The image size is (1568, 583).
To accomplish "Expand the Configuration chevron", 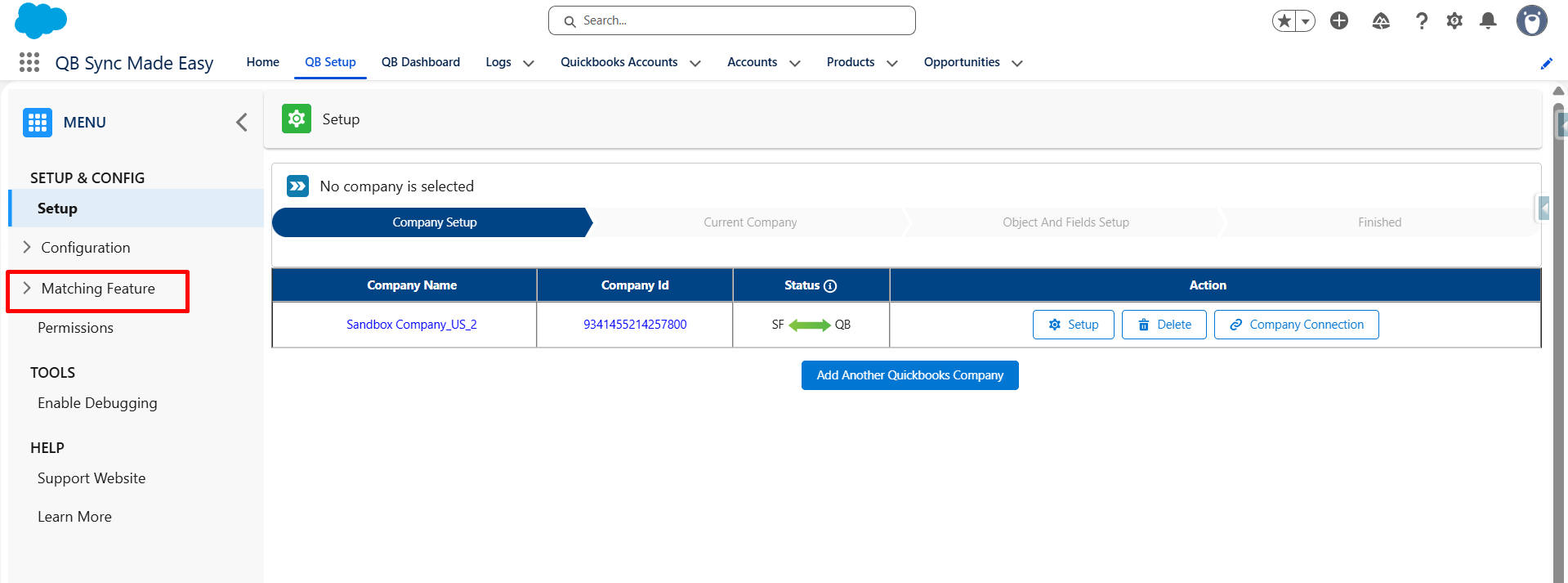I will pyautogui.click(x=27, y=247).
